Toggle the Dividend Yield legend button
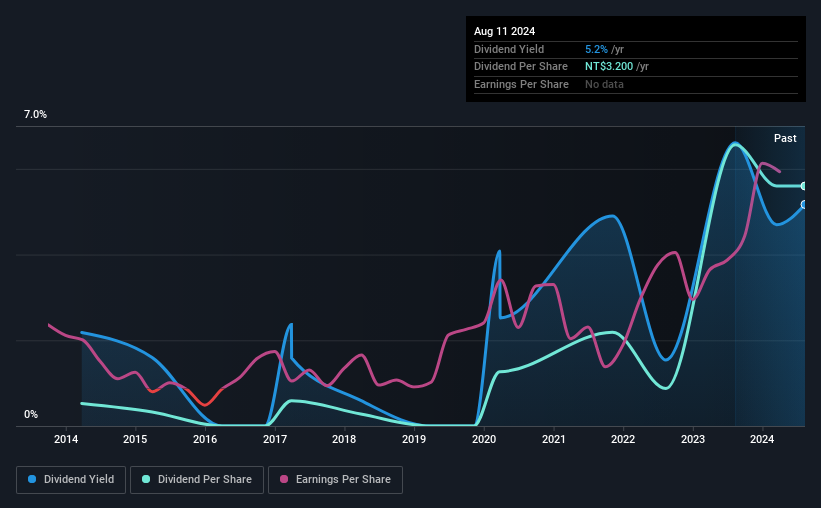The height and width of the screenshot is (508, 821). click(x=71, y=480)
